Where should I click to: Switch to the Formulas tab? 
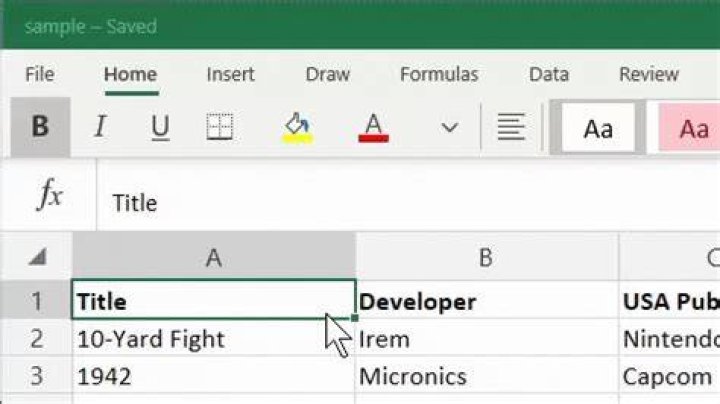tap(439, 74)
